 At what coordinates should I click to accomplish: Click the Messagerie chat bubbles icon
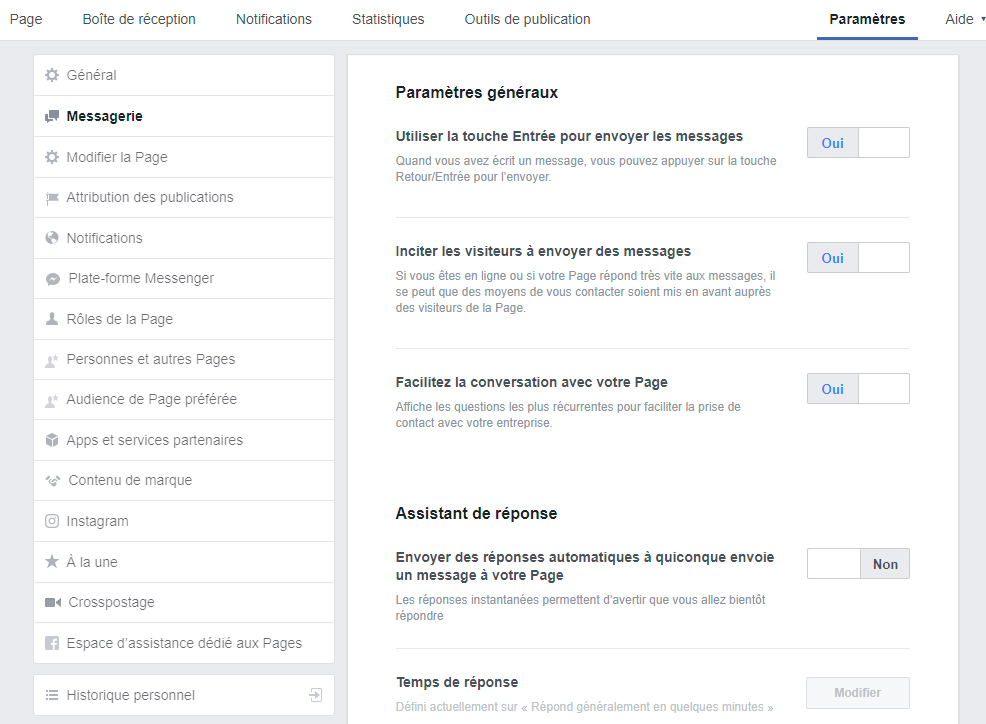[52, 116]
